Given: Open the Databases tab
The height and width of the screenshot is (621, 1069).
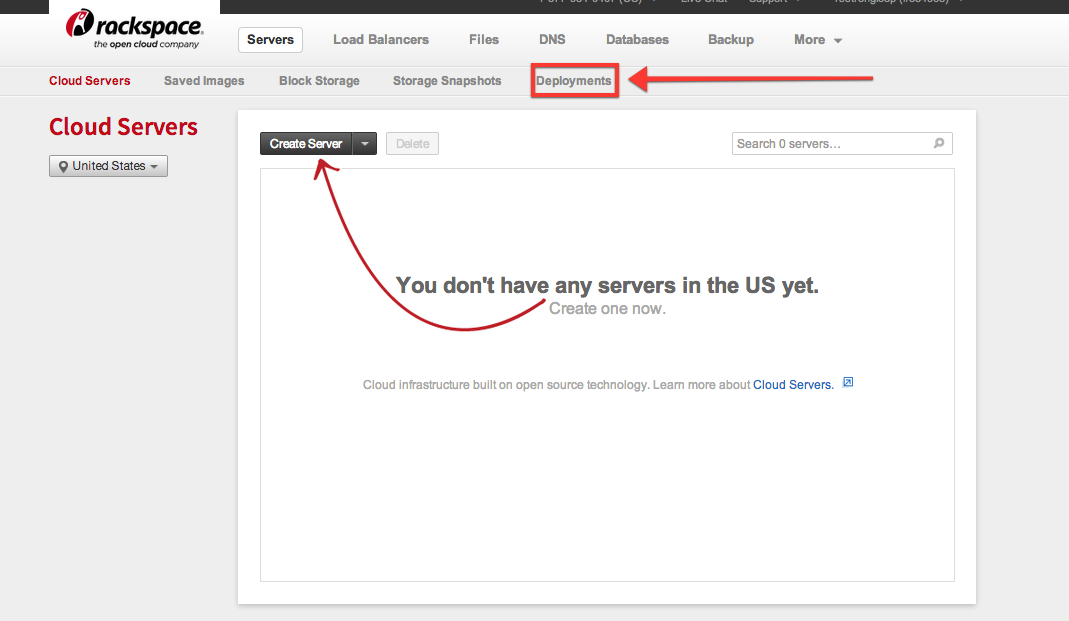Looking at the screenshot, I should [x=637, y=40].
